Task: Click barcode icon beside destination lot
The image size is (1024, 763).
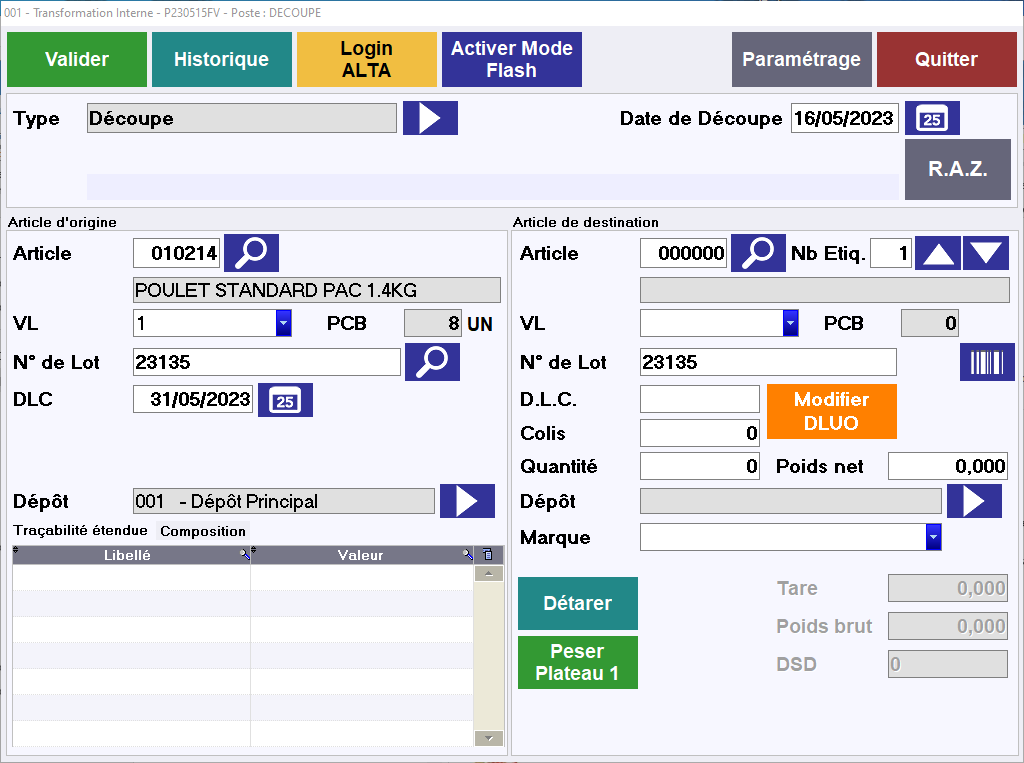Action: [x=987, y=362]
